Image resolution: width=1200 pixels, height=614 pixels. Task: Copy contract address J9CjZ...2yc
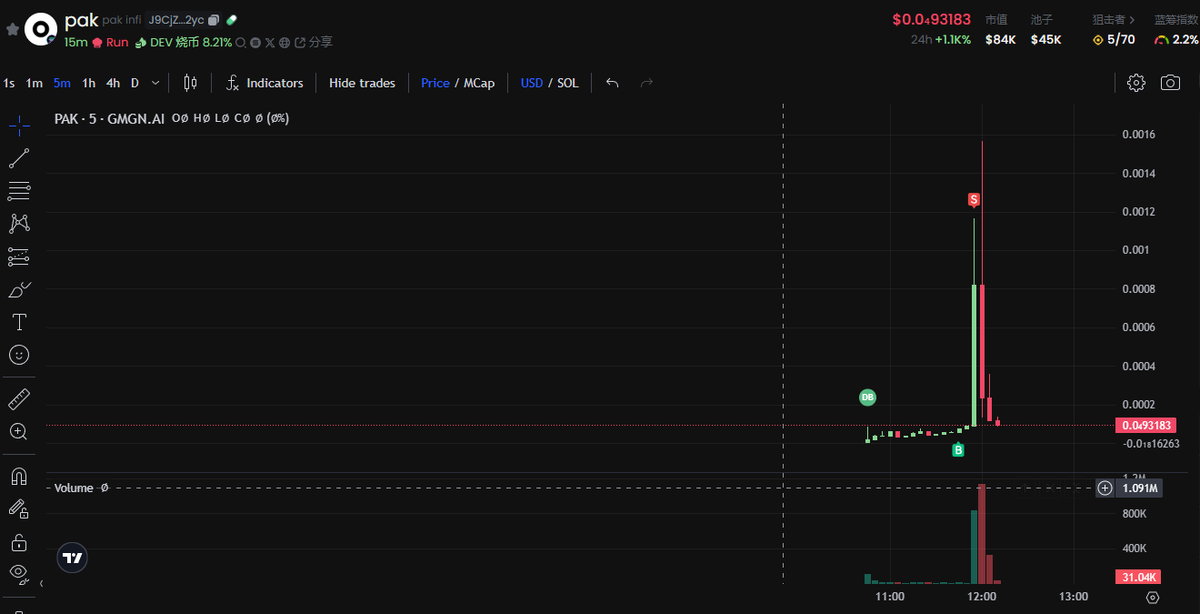[x=214, y=20]
